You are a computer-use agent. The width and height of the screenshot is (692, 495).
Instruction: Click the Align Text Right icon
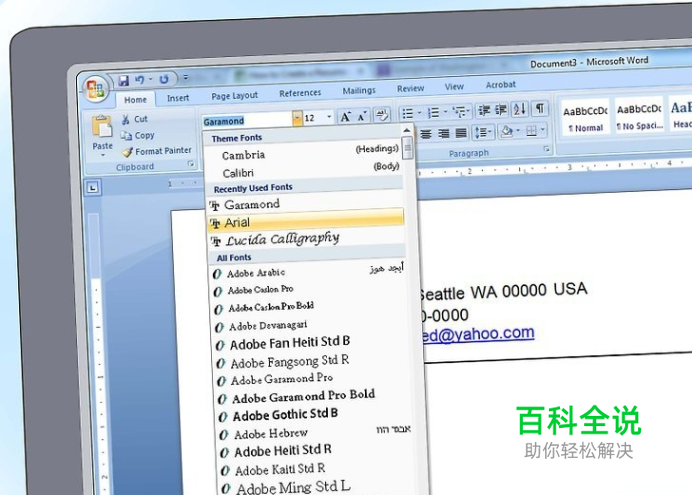[x=443, y=133]
